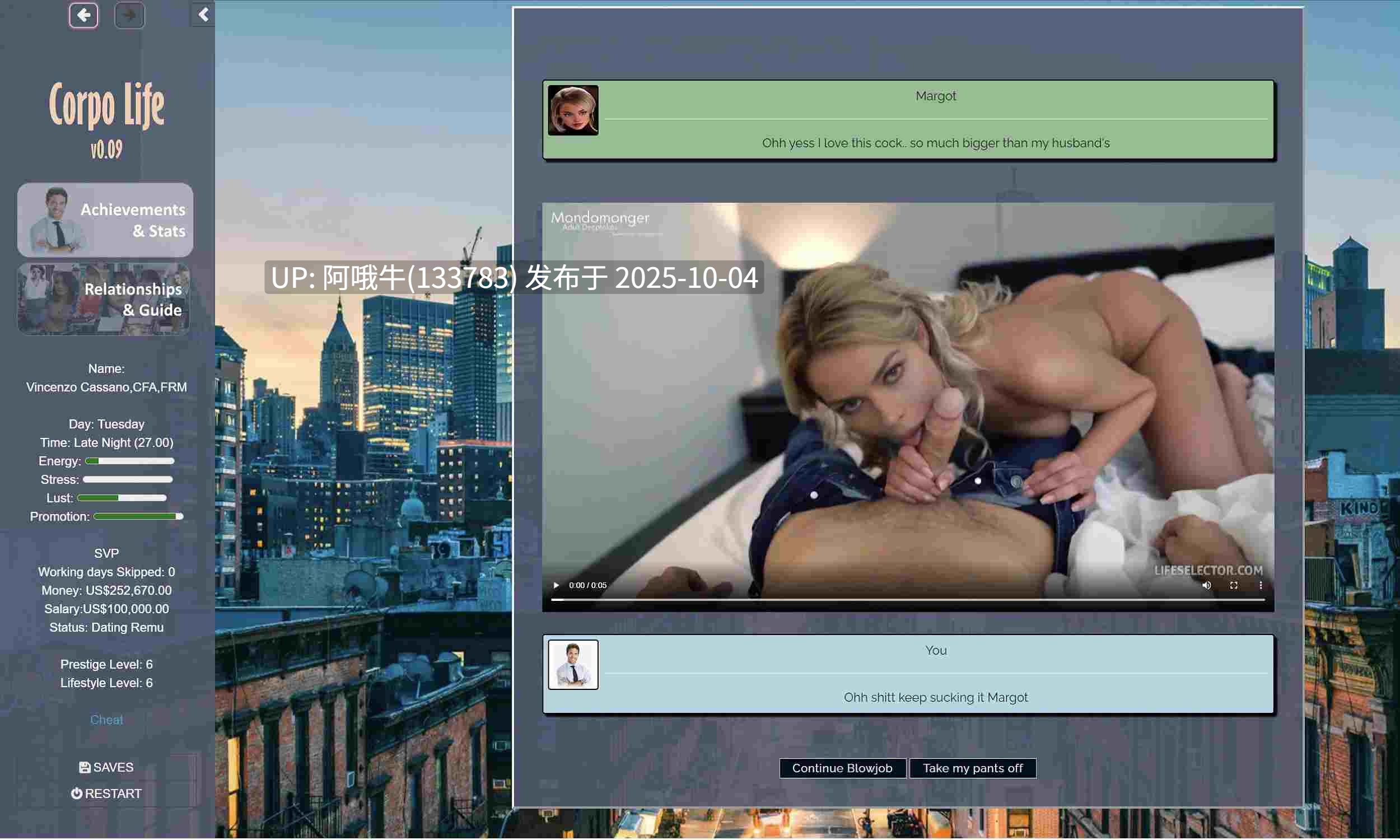Collapse the sidebar with the chevron
The width and height of the screenshot is (1400, 840).
203,14
